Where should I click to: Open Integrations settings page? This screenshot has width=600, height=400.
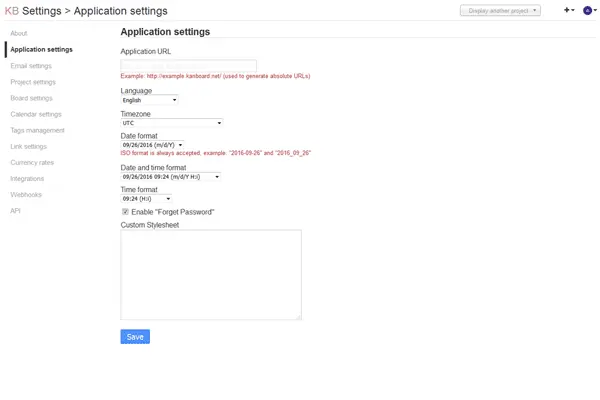pos(27,178)
